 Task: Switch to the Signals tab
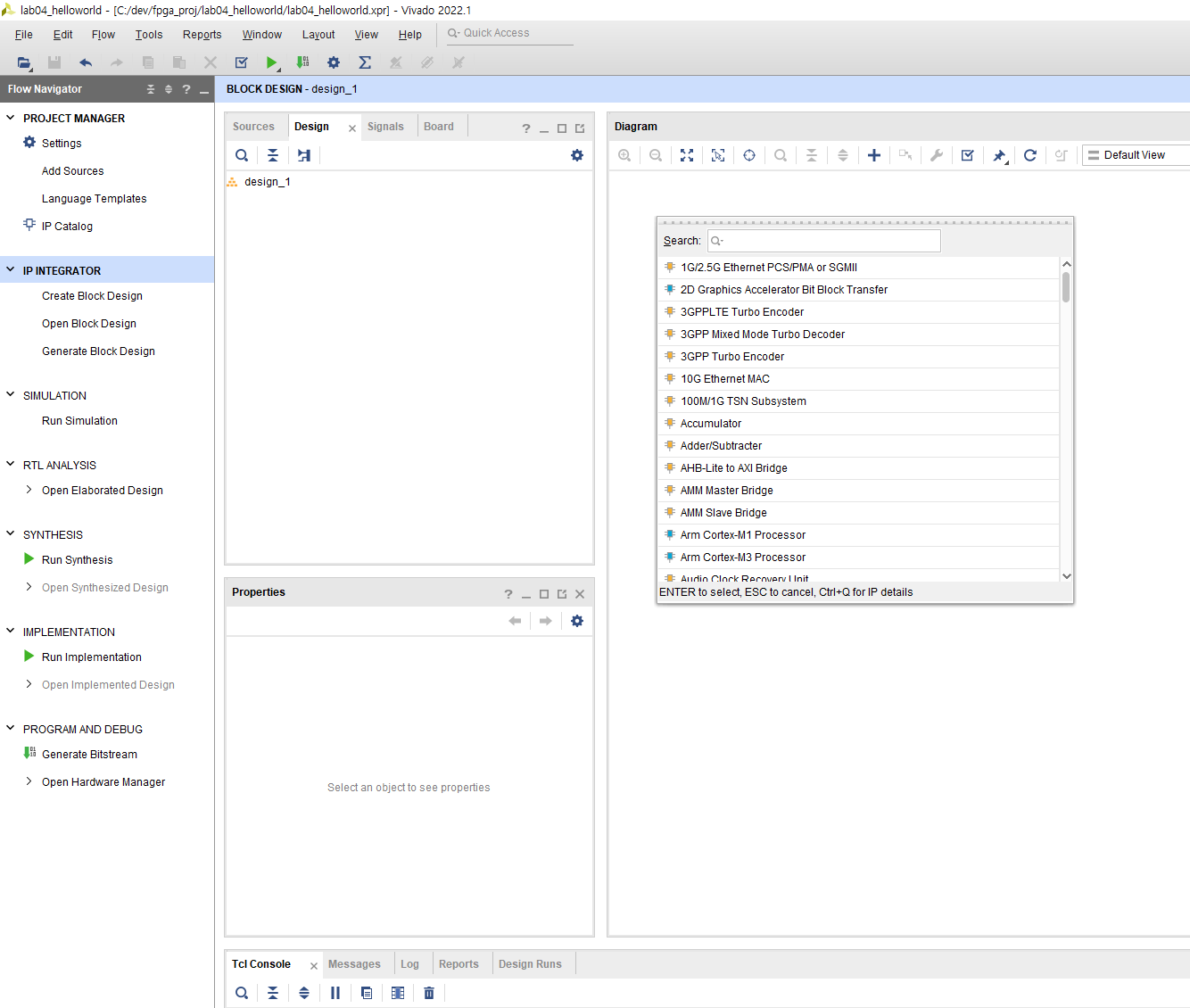tap(385, 127)
